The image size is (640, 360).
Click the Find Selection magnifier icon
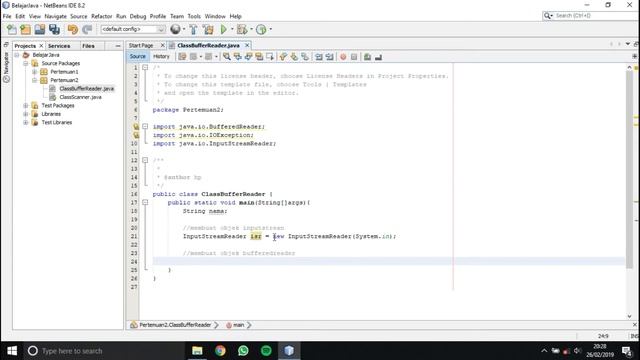point(227,57)
